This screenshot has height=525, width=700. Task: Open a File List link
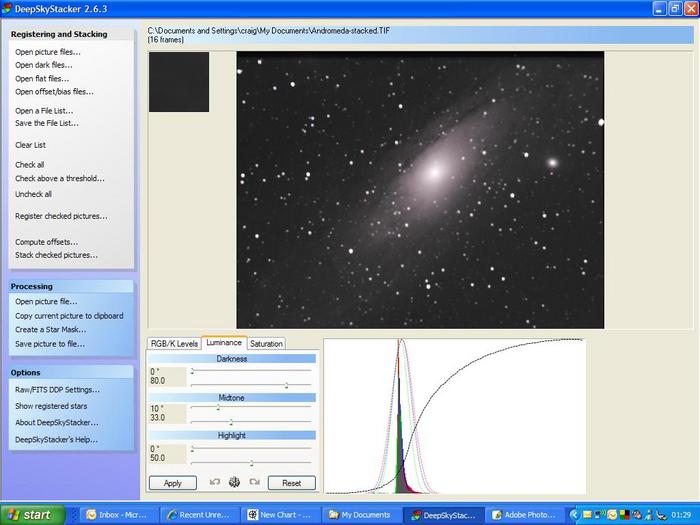44,111
